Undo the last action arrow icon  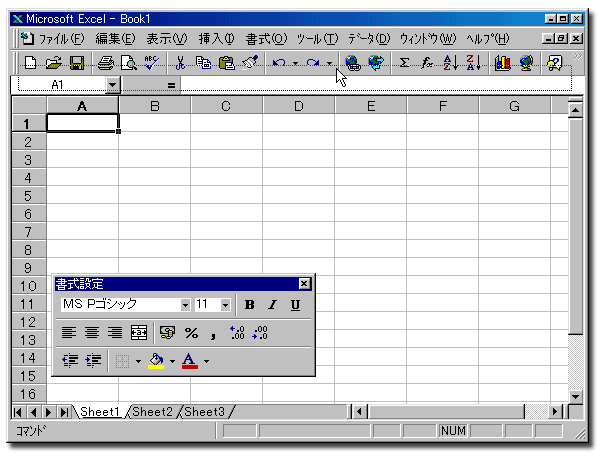[x=279, y=62]
